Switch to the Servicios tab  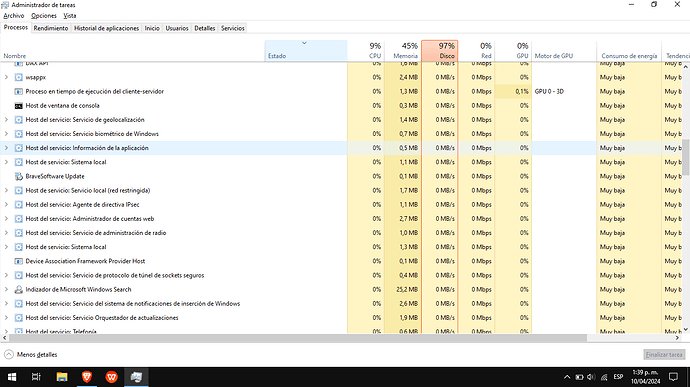[x=232, y=28]
